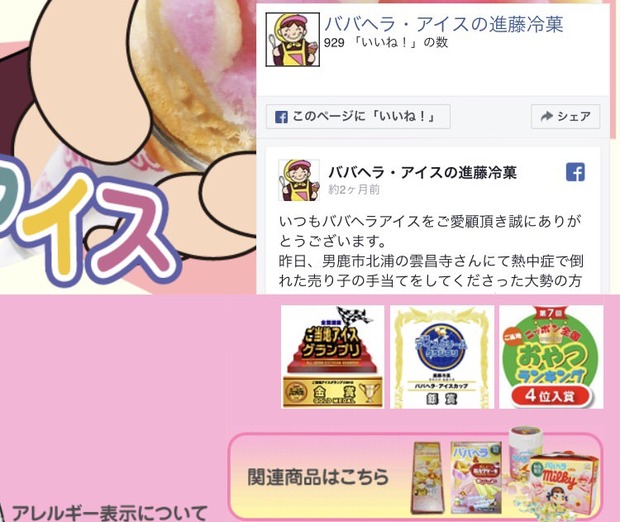Click the Facebook f icon on the like button

coord(281,117)
